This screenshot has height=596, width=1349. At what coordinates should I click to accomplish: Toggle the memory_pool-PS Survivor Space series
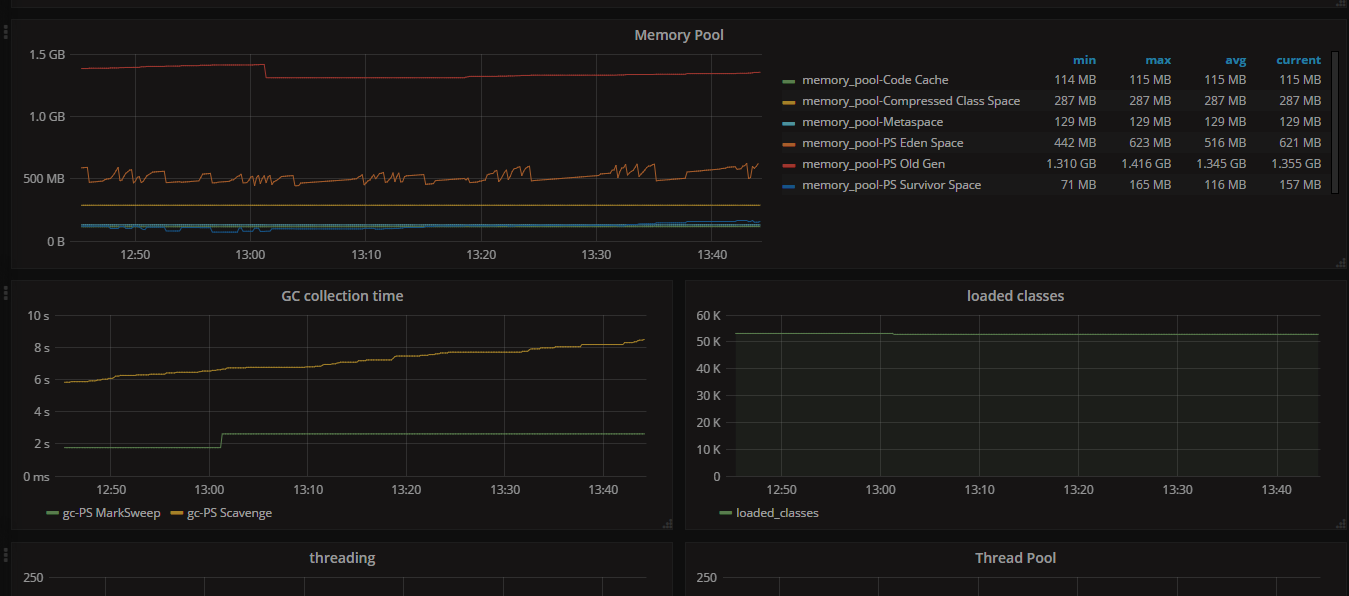point(891,185)
